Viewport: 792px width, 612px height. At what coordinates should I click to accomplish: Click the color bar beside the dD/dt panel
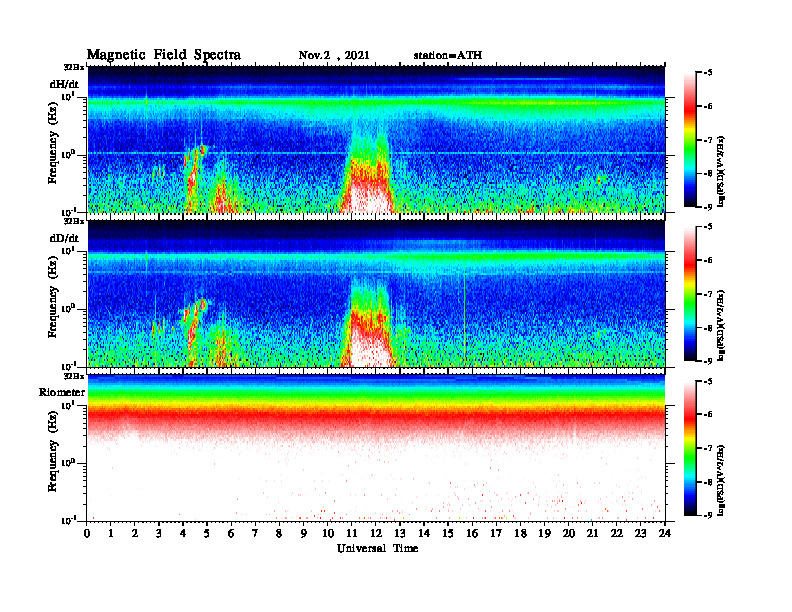pyautogui.click(x=690, y=294)
